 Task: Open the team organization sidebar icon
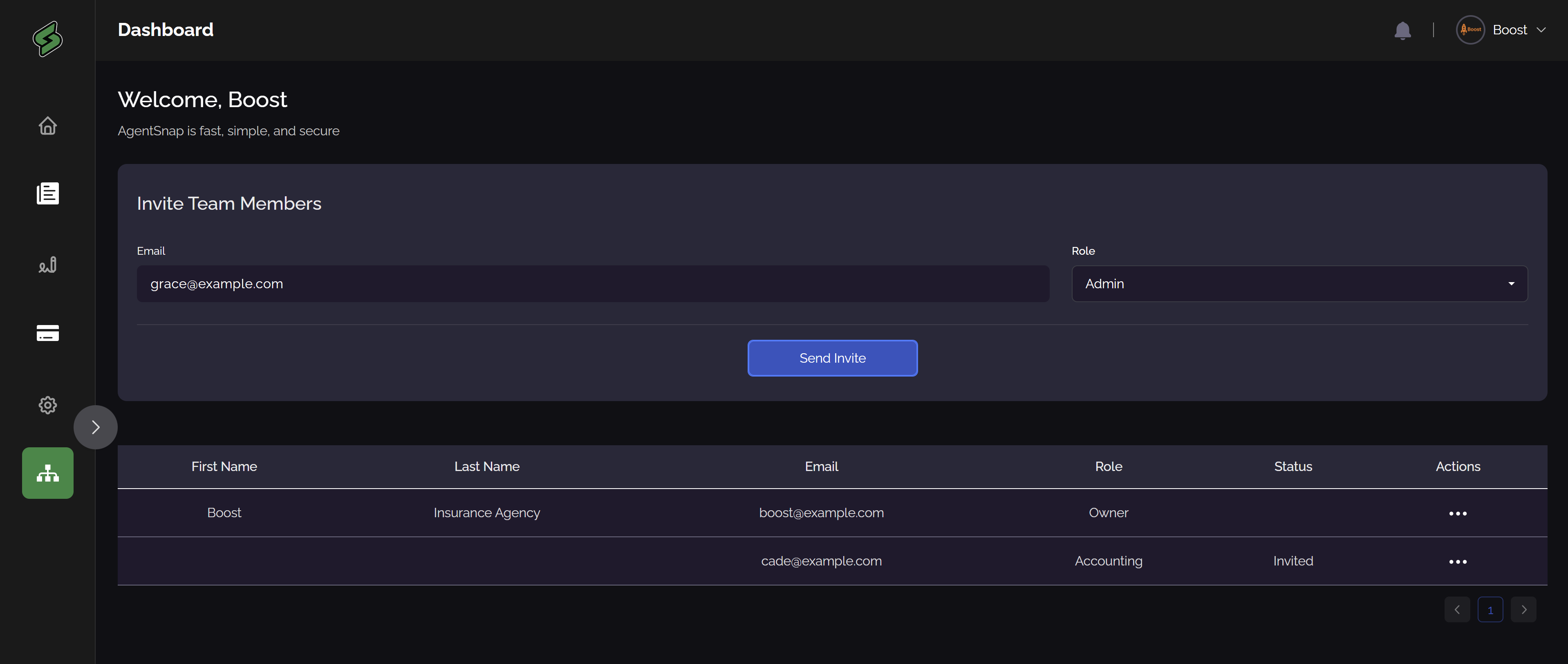tap(47, 473)
